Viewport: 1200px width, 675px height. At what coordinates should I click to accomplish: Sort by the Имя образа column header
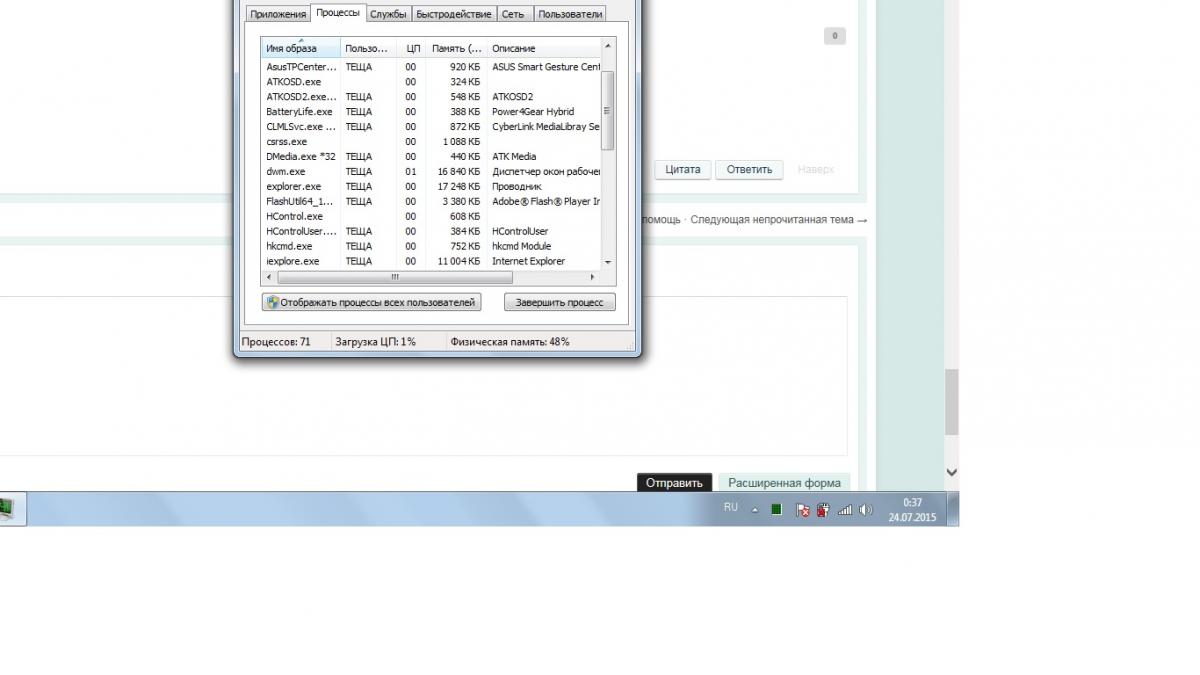[301, 48]
